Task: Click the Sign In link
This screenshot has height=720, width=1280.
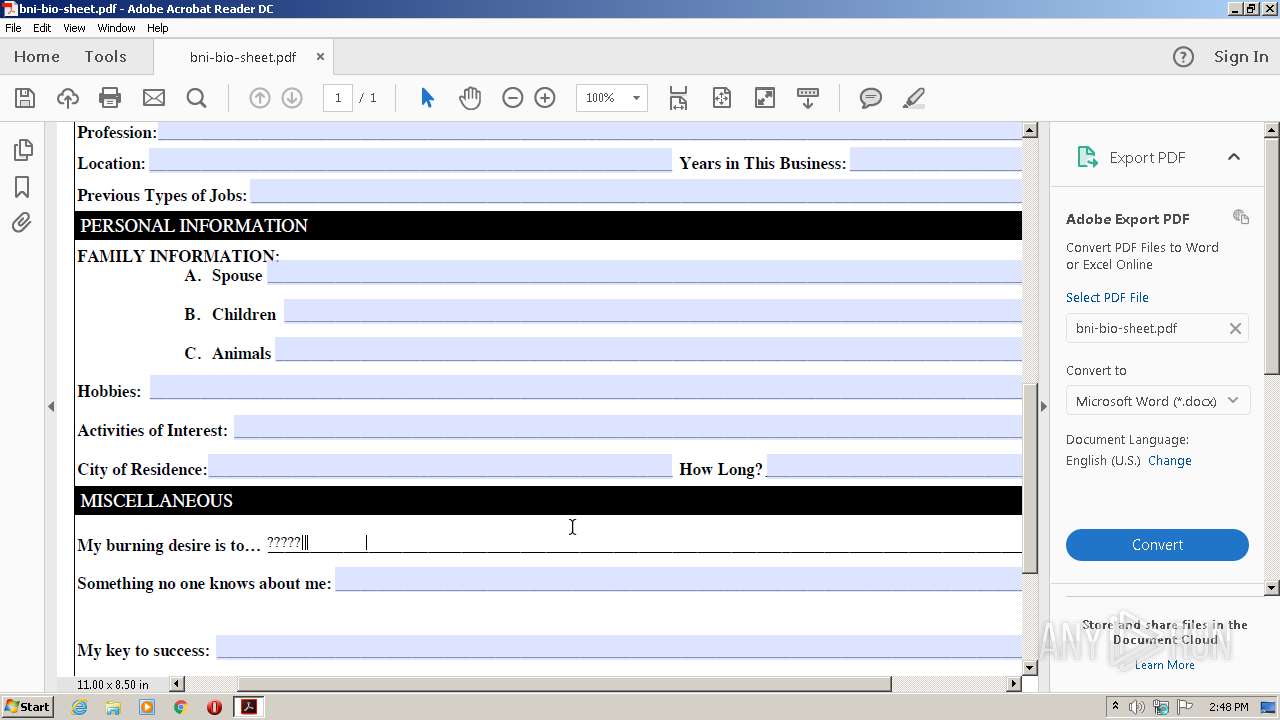Action: click(x=1241, y=57)
